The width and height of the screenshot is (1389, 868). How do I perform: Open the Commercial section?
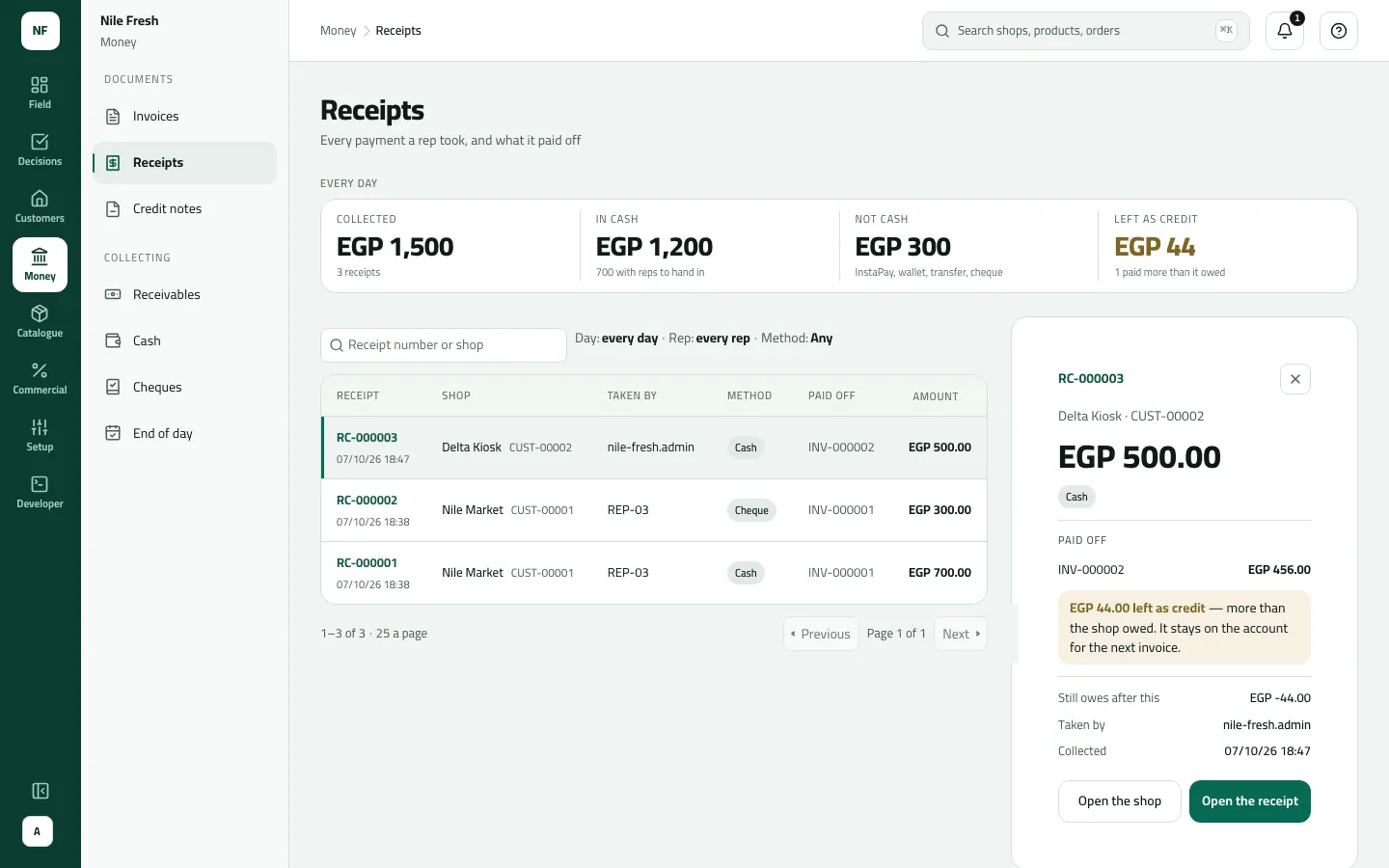pos(40,378)
